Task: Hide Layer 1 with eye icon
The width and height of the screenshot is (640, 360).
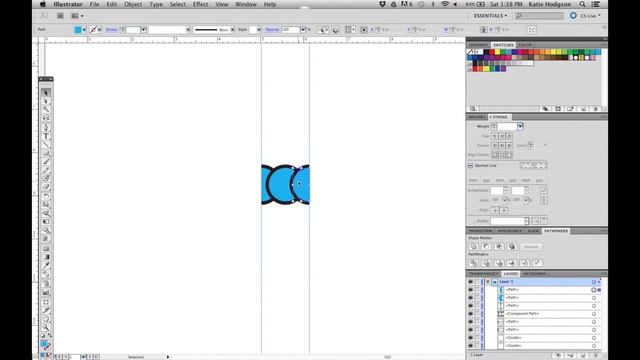Action: (470, 282)
